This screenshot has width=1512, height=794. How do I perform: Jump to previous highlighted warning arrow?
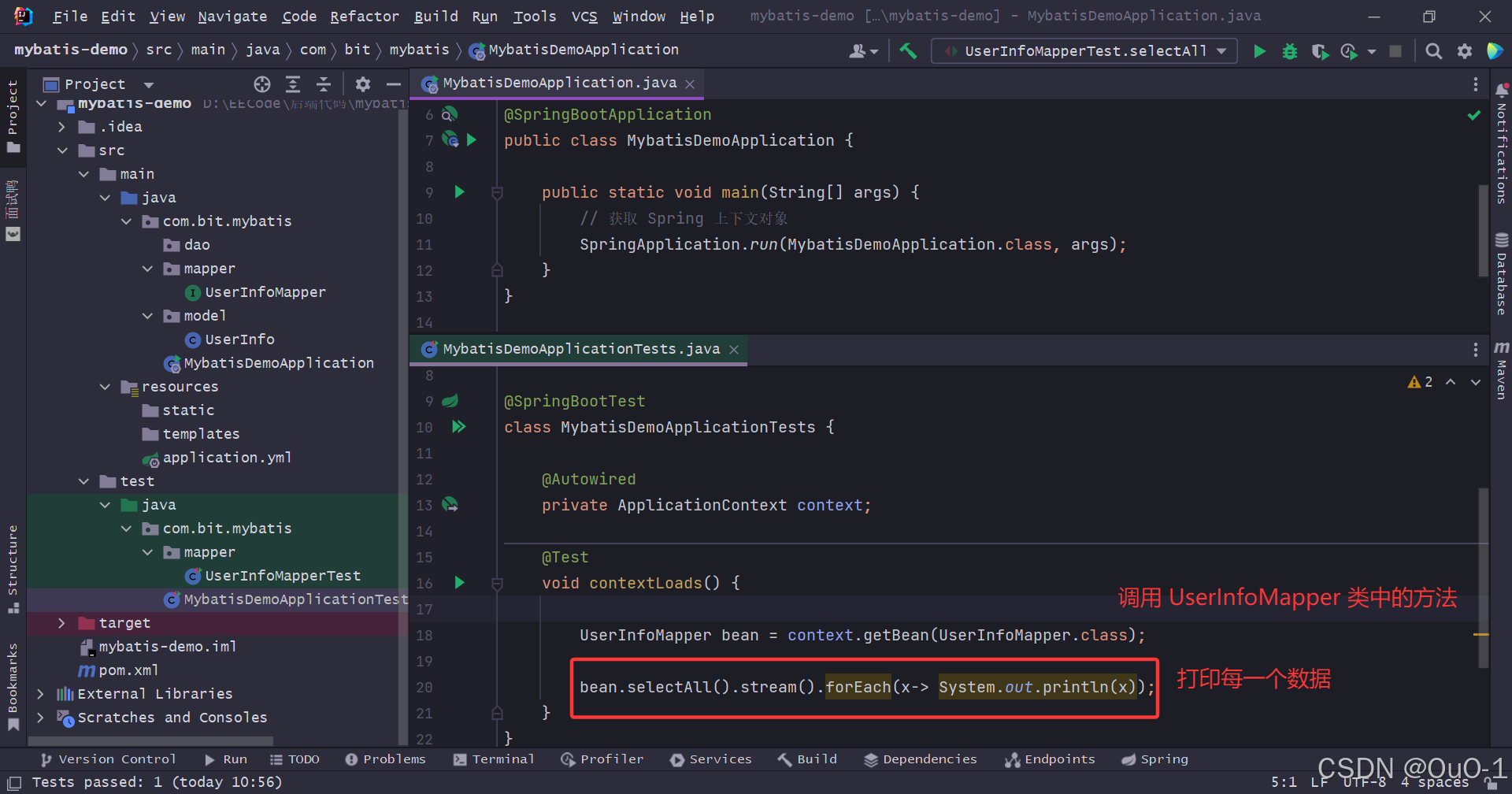(x=1451, y=381)
